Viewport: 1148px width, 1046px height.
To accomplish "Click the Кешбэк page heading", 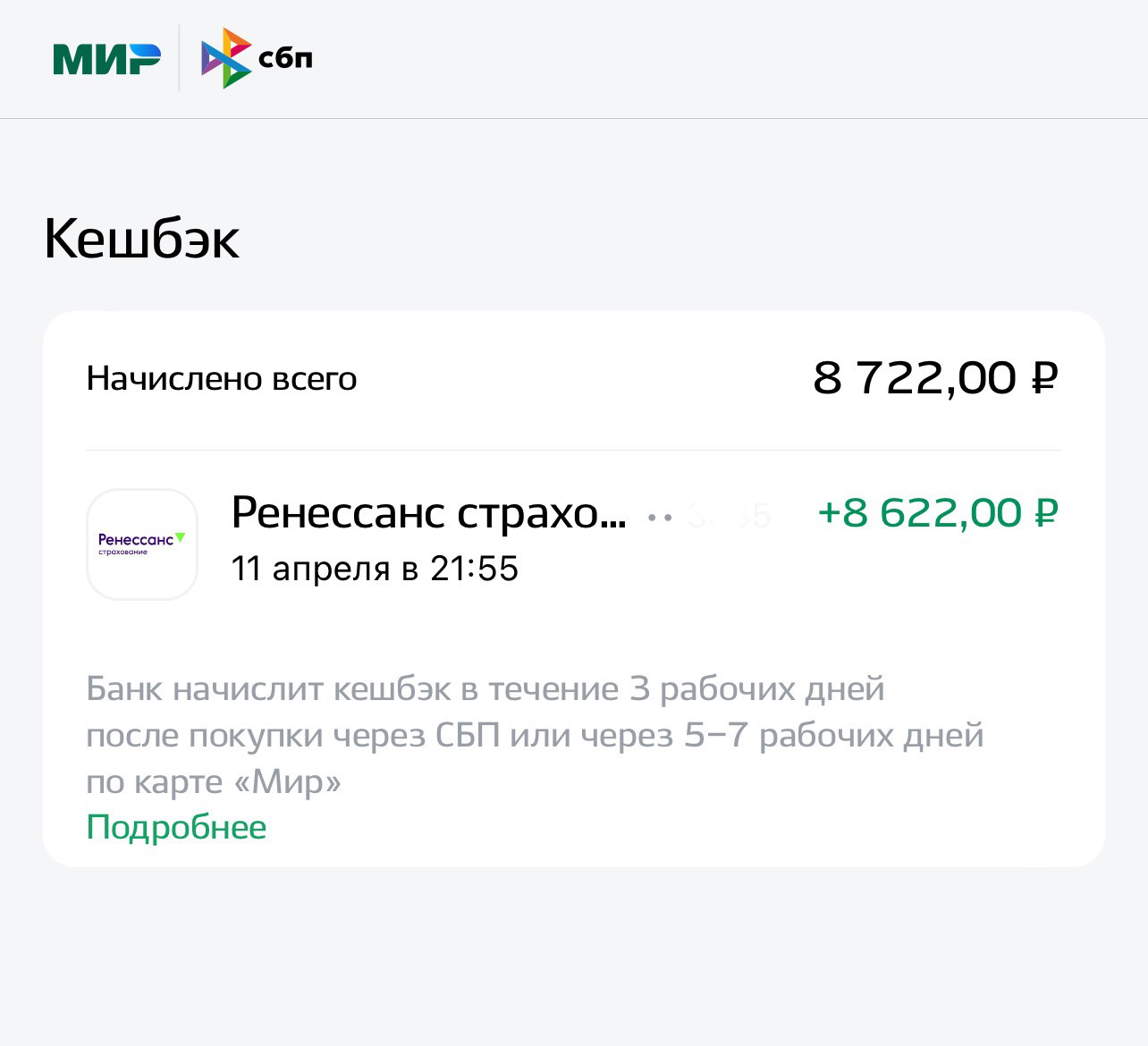I will pos(141,240).
